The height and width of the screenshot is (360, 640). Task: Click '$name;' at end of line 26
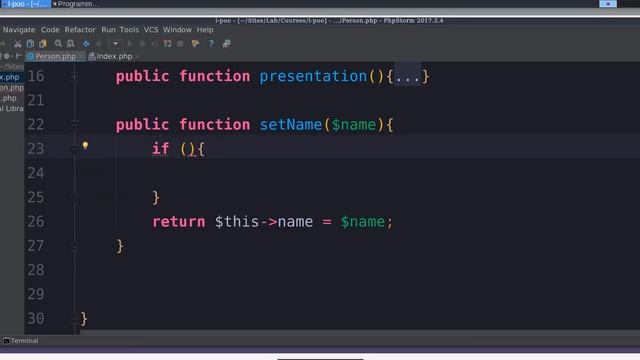[x=366, y=222]
